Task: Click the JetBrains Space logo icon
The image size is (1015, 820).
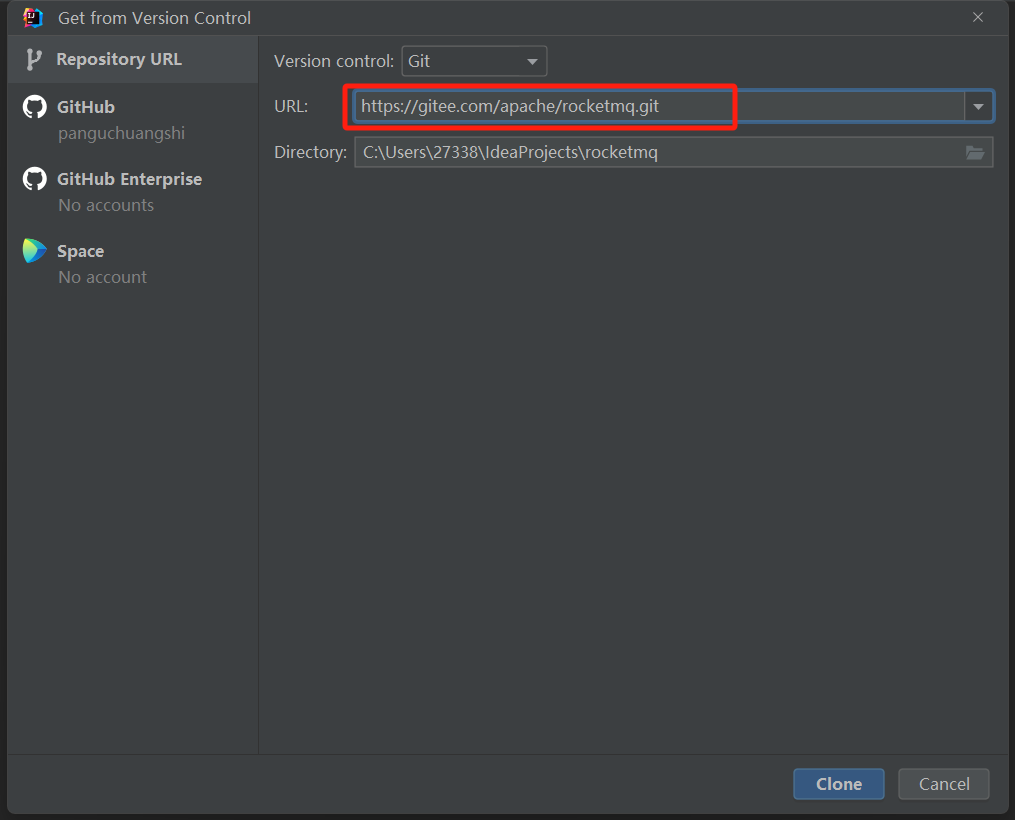Action: [35, 250]
